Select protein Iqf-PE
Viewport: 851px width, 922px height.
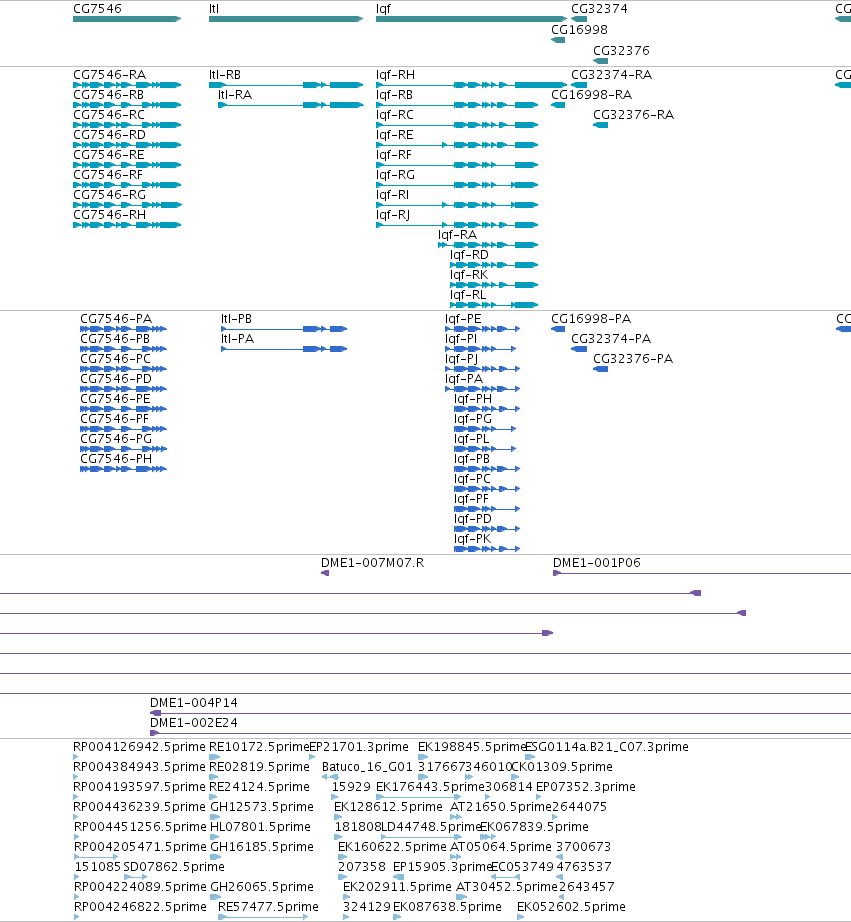coord(482,329)
